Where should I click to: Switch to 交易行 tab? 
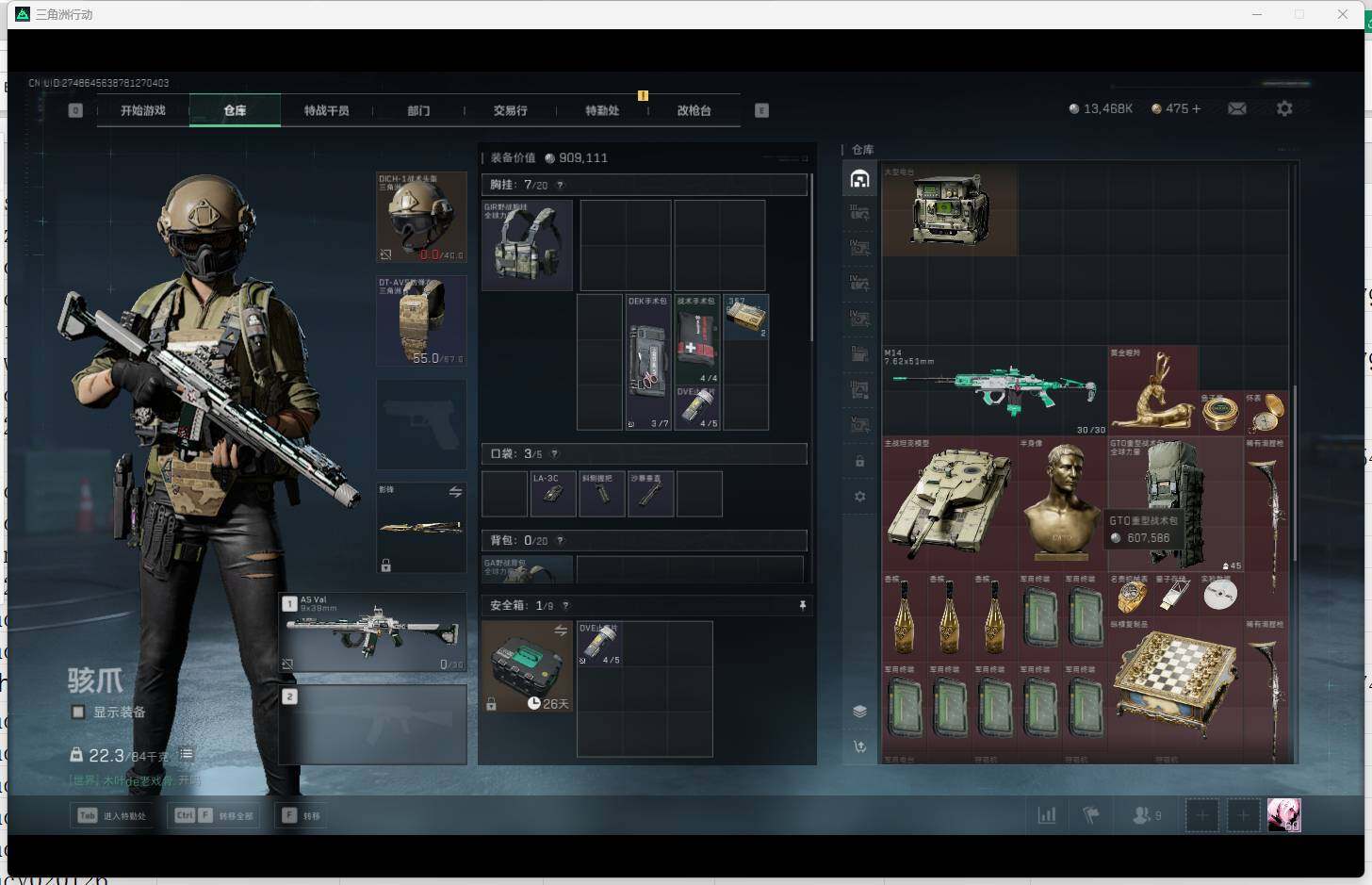(x=511, y=110)
